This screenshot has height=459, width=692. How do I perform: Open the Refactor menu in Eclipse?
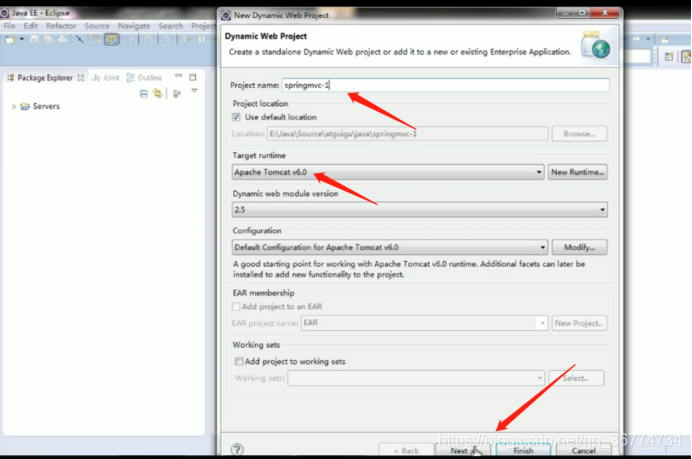[61, 26]
